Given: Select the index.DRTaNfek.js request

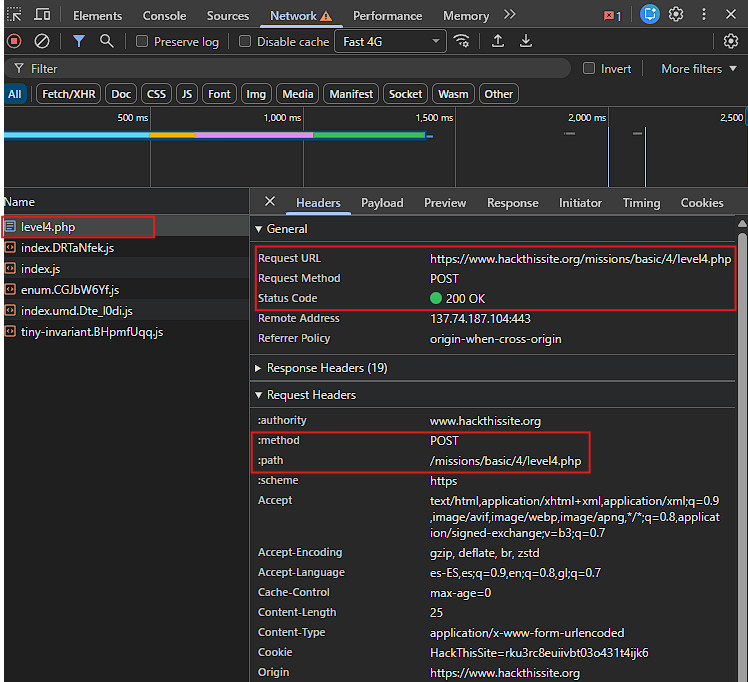Looking at the screenshot, I should point(126,248).
